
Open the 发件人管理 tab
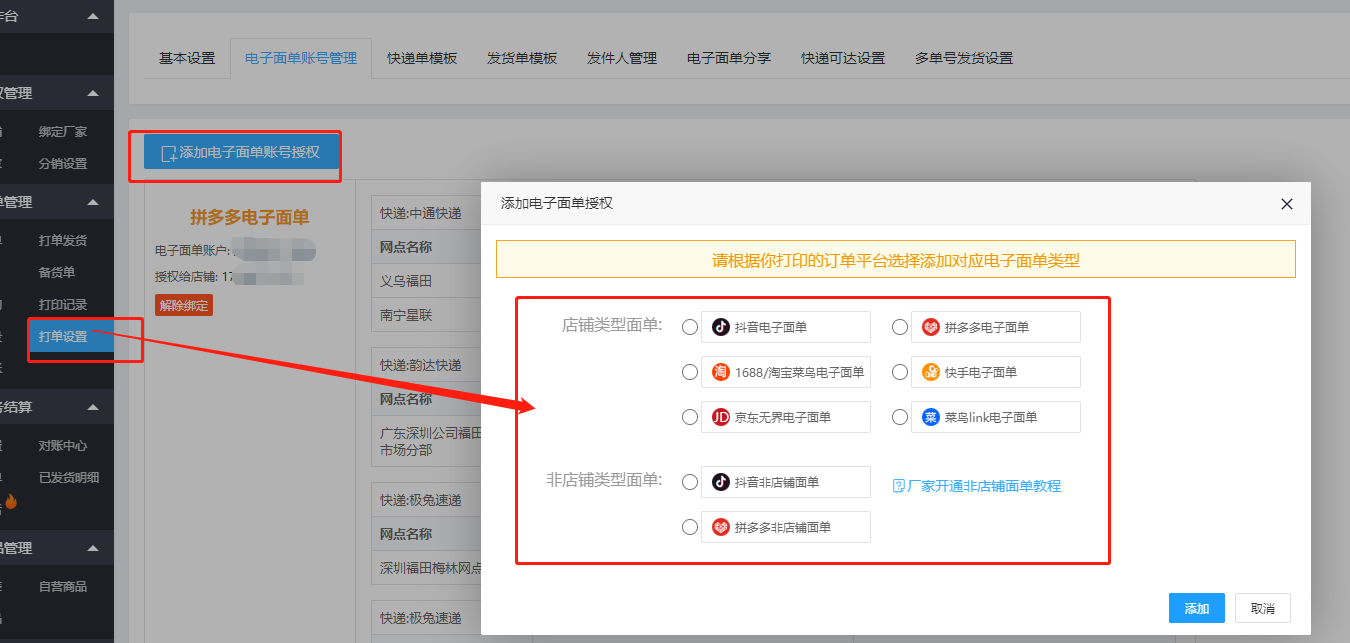(622, 58)
